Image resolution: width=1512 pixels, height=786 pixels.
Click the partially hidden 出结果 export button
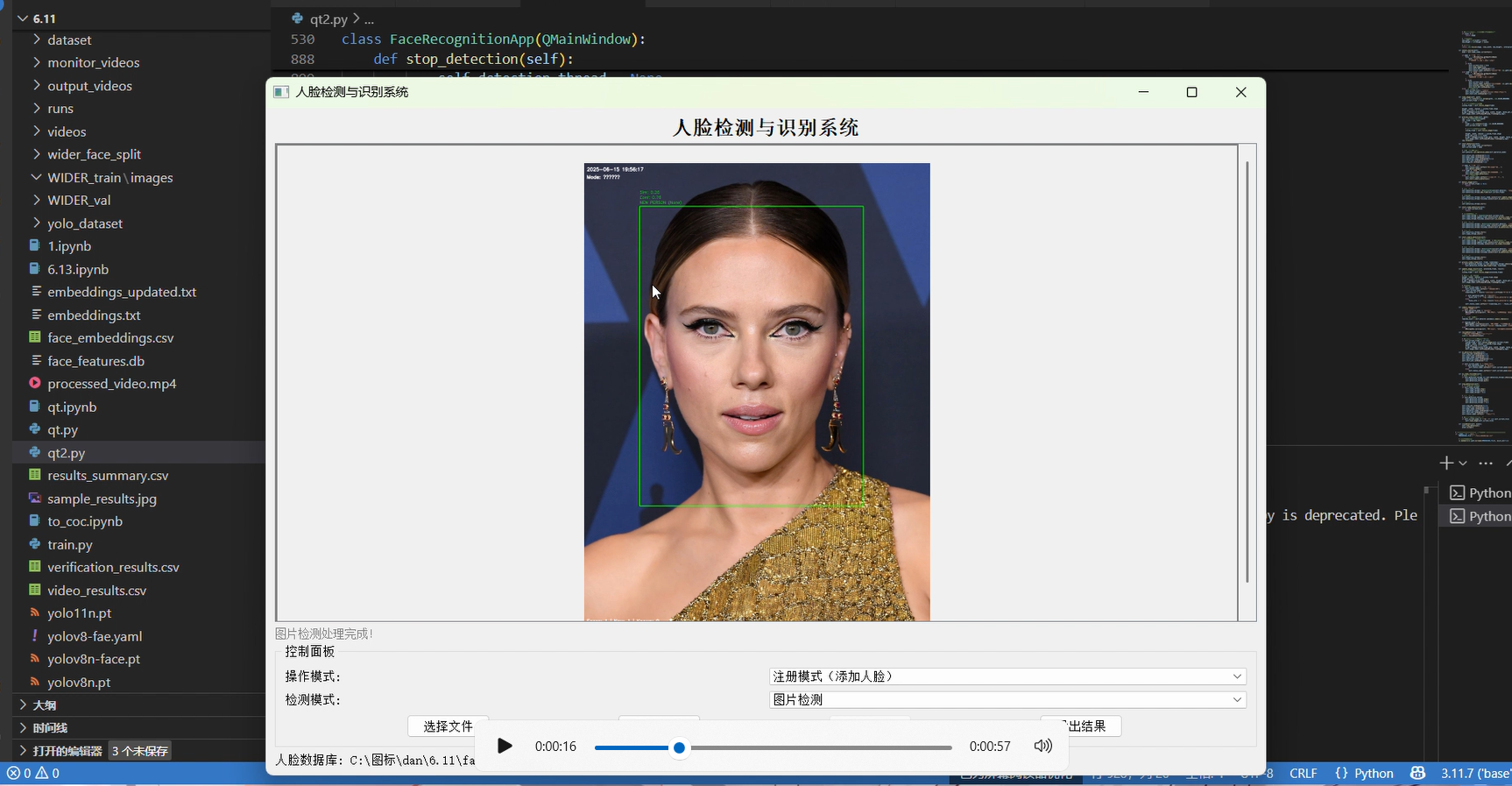(x=1081, y=726)
